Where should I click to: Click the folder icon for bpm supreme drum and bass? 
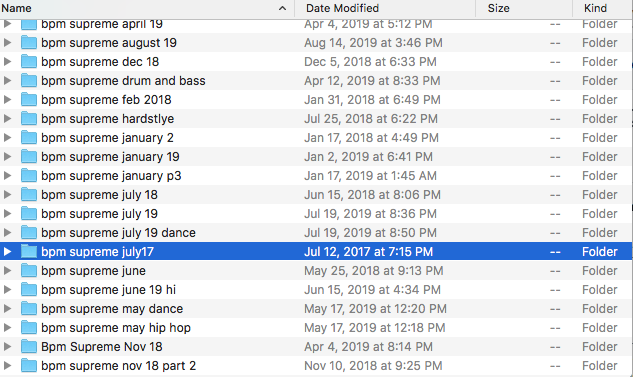[x=29, y=81]
